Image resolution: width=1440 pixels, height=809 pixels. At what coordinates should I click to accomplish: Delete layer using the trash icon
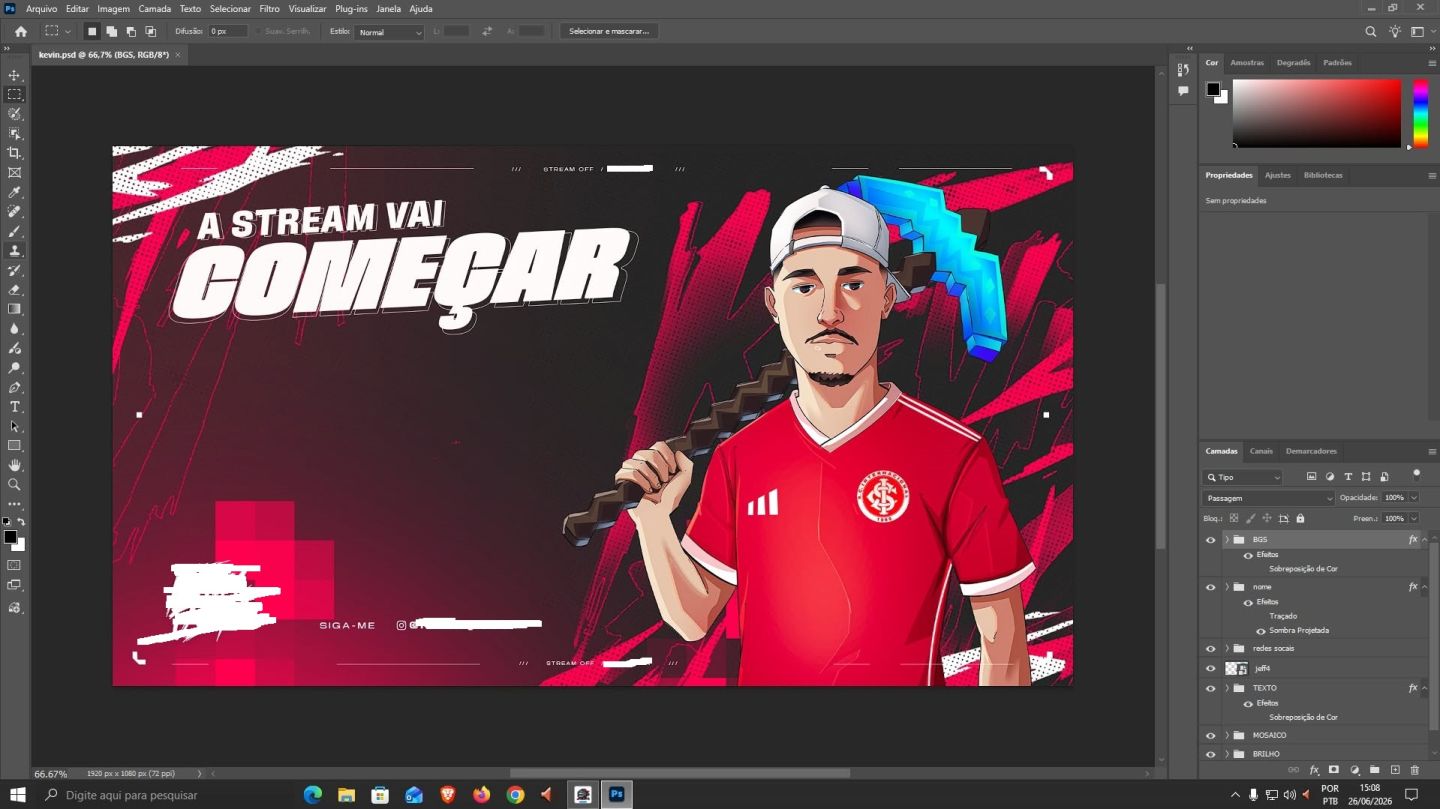tap(1414, 770)
